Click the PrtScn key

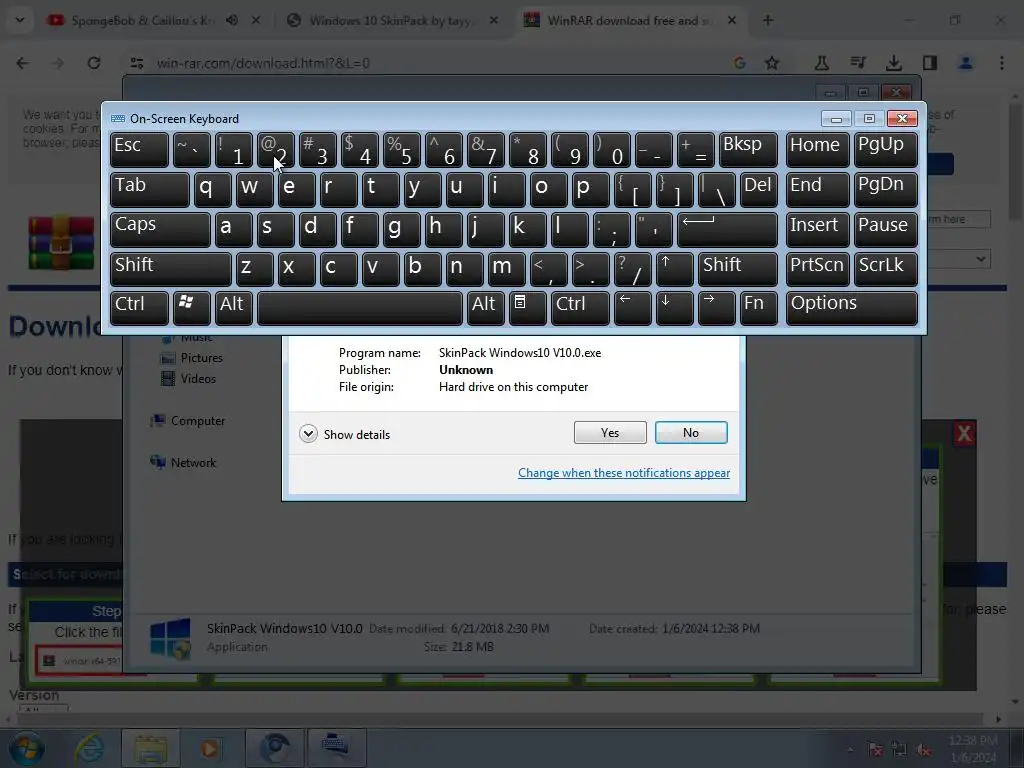tap(817, 269)
